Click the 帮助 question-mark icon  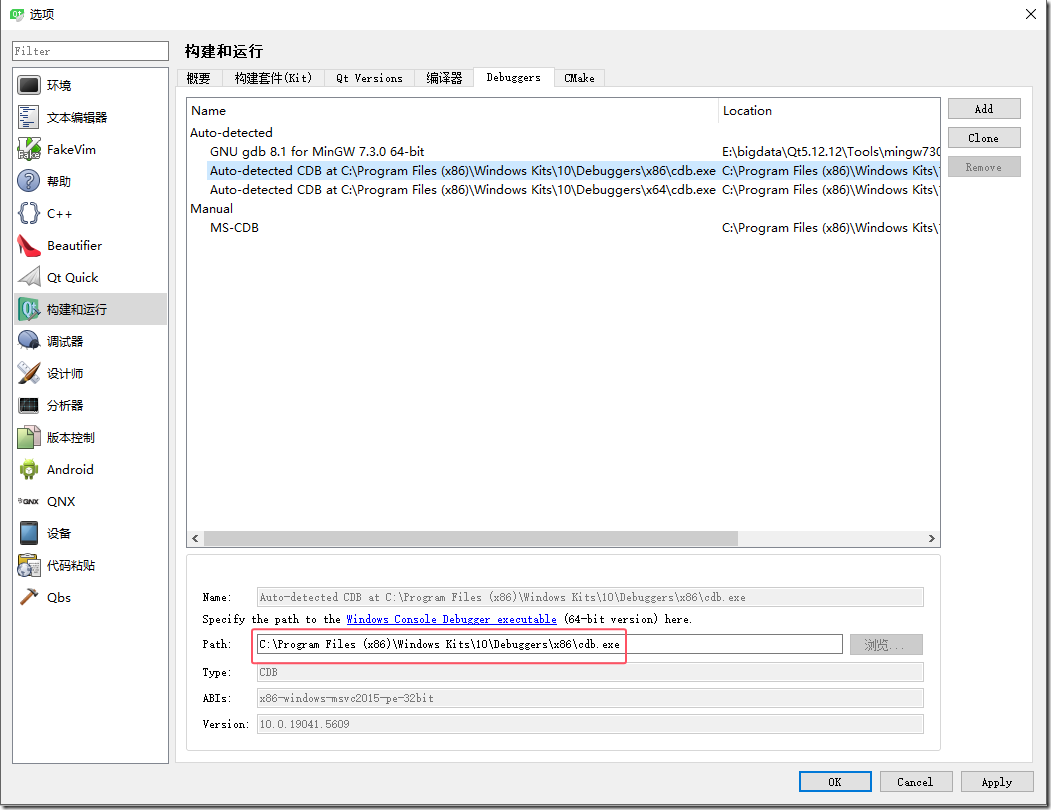pyautogui.click(x=29, y=181)
